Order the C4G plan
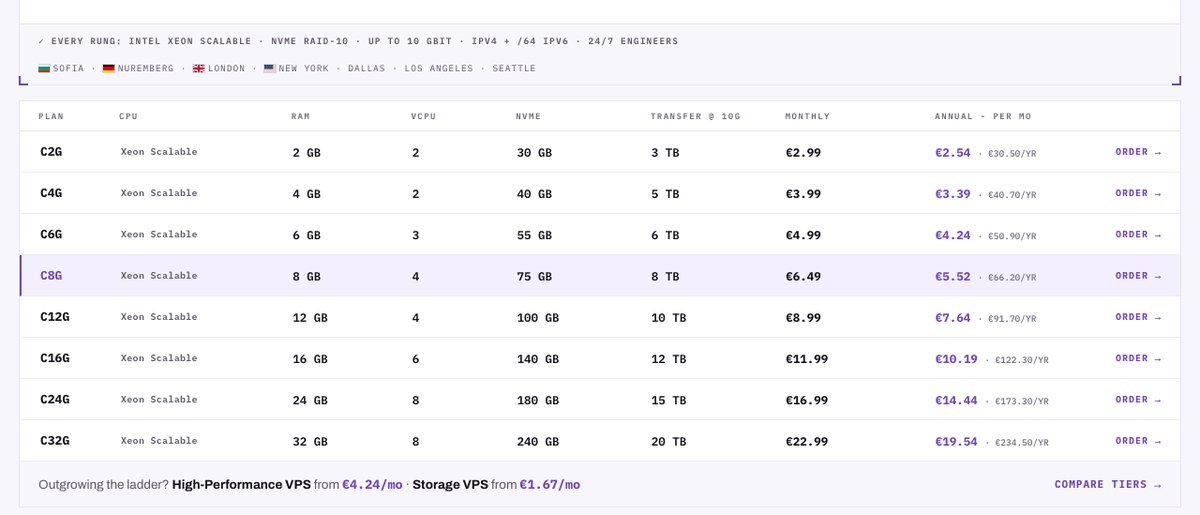This screenshot has height=515, width=1200. click(x=1138, y=193)
